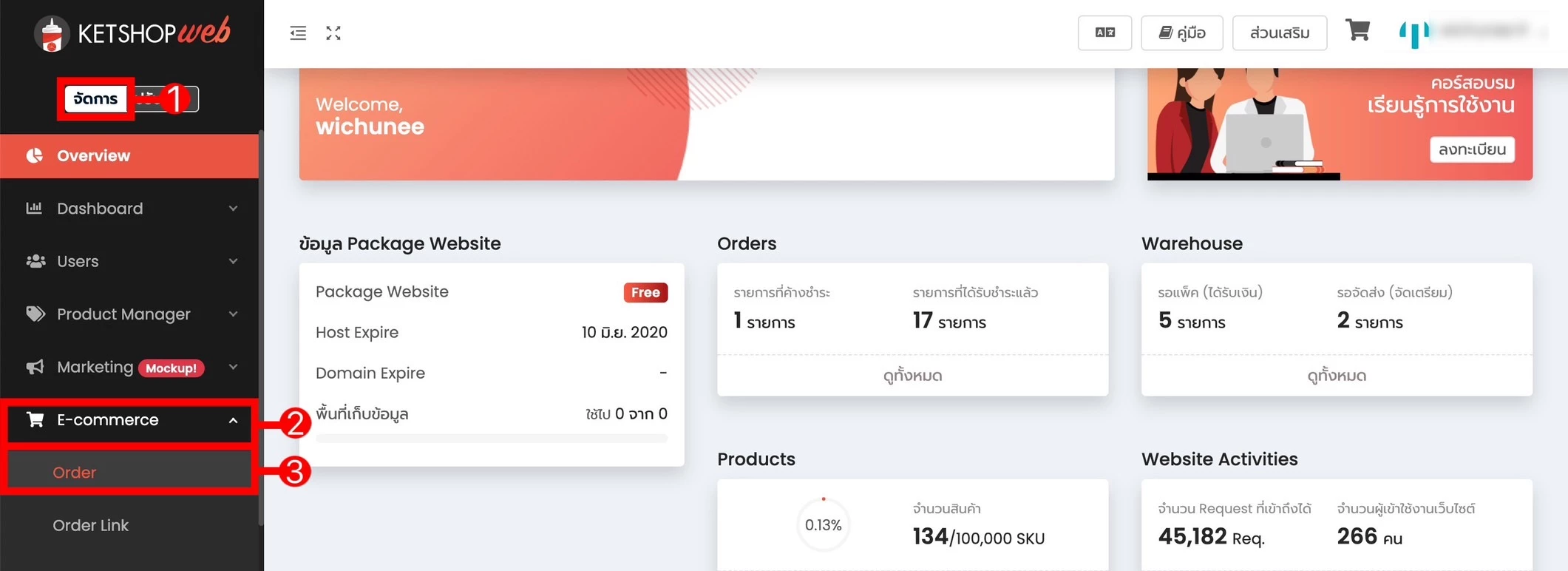Collapse the sidebar with the menu-fold icon

(x=298, y=33)
